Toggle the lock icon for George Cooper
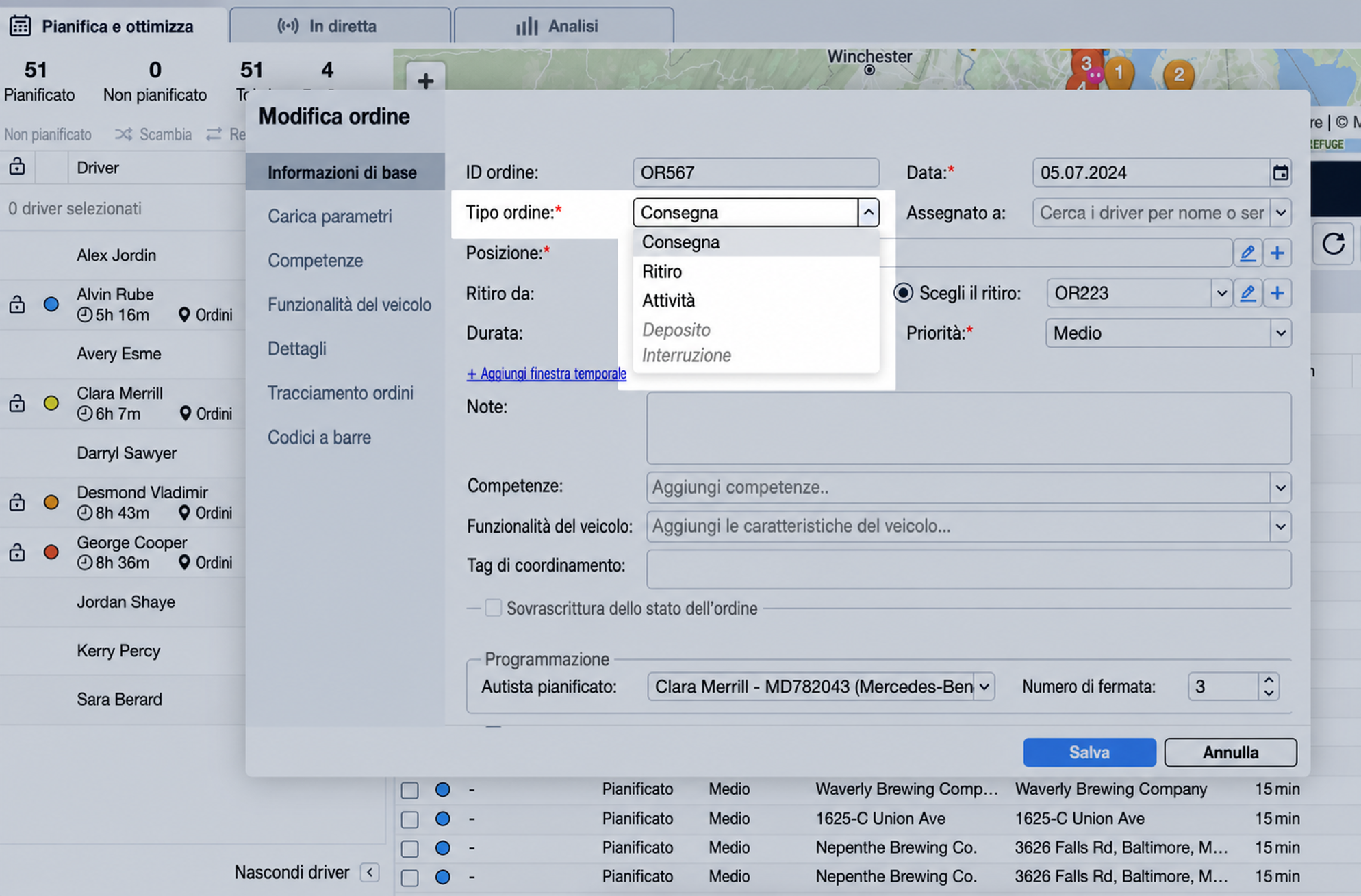Image resolution: width=1361 pixels, height=896 pixels. pyautogui.click(x=17, y=552)
